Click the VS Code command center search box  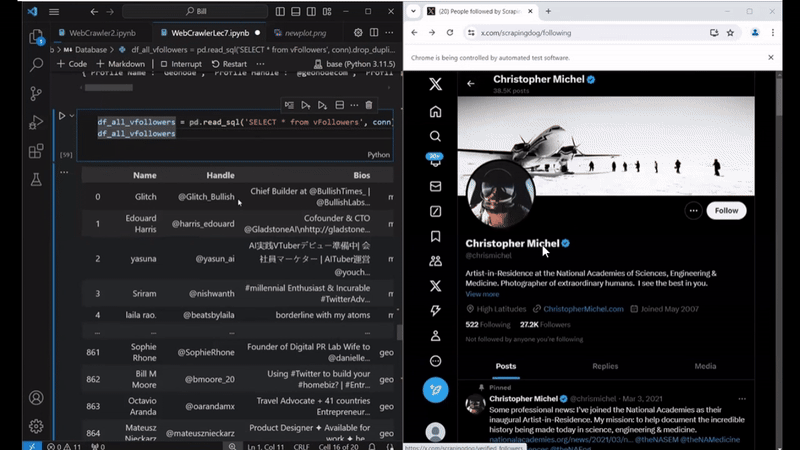click(x=195, y=11)
